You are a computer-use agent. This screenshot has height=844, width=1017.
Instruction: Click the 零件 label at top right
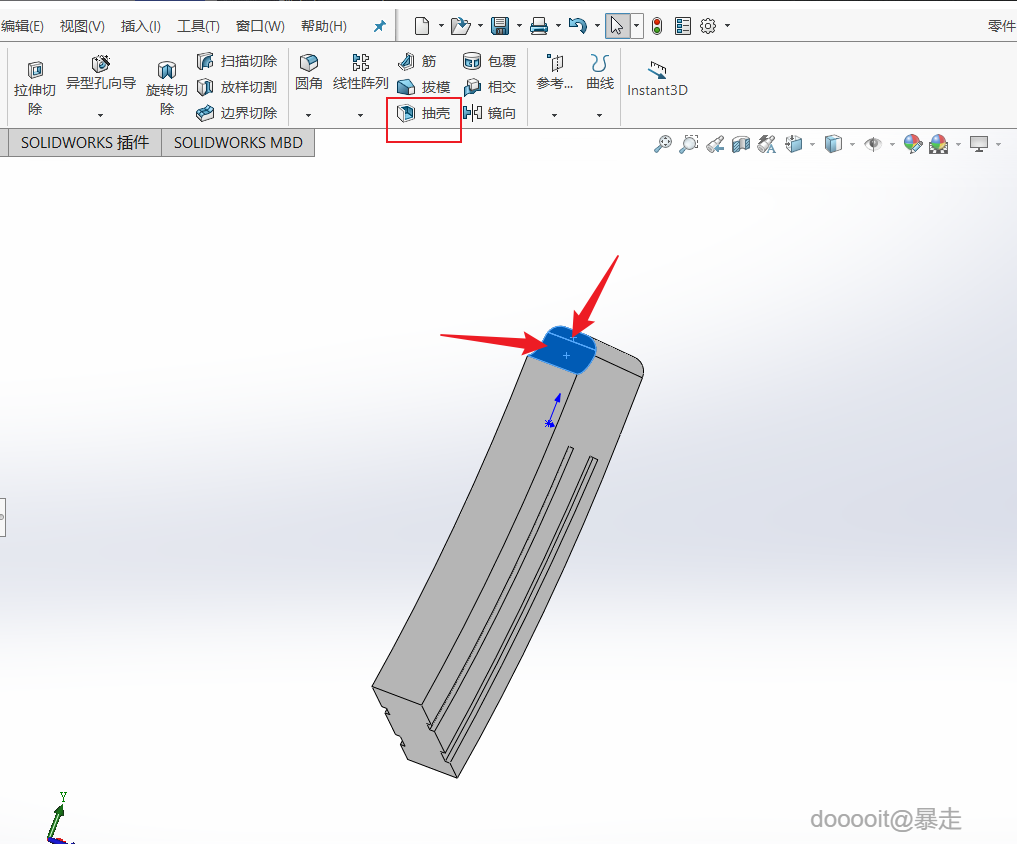pos(1001,26)
